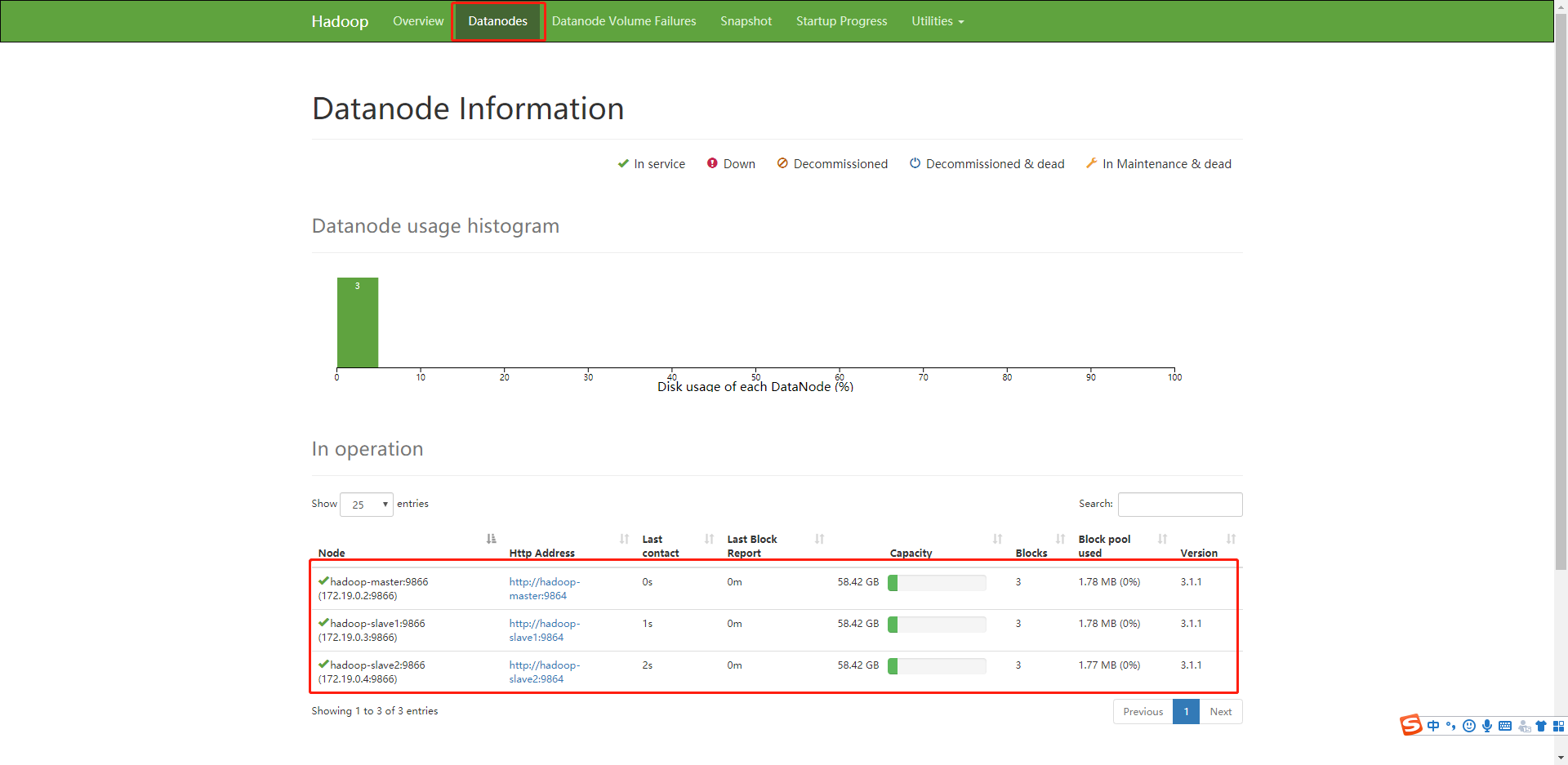This screenshot has width=1568, height=765.
Task: Open the Snapshot tab
Action: (746, 21)
